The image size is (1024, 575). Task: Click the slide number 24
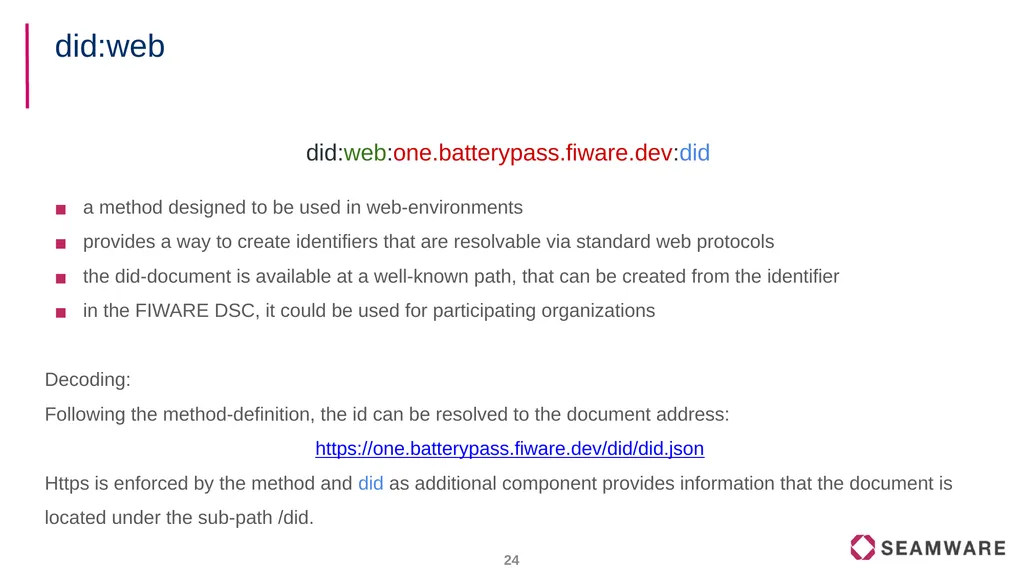(x=511, y=560)
